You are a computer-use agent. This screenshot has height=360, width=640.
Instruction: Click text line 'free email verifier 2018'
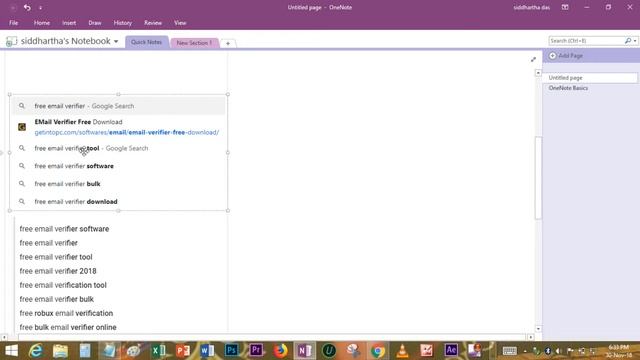[x=58, y=271]
